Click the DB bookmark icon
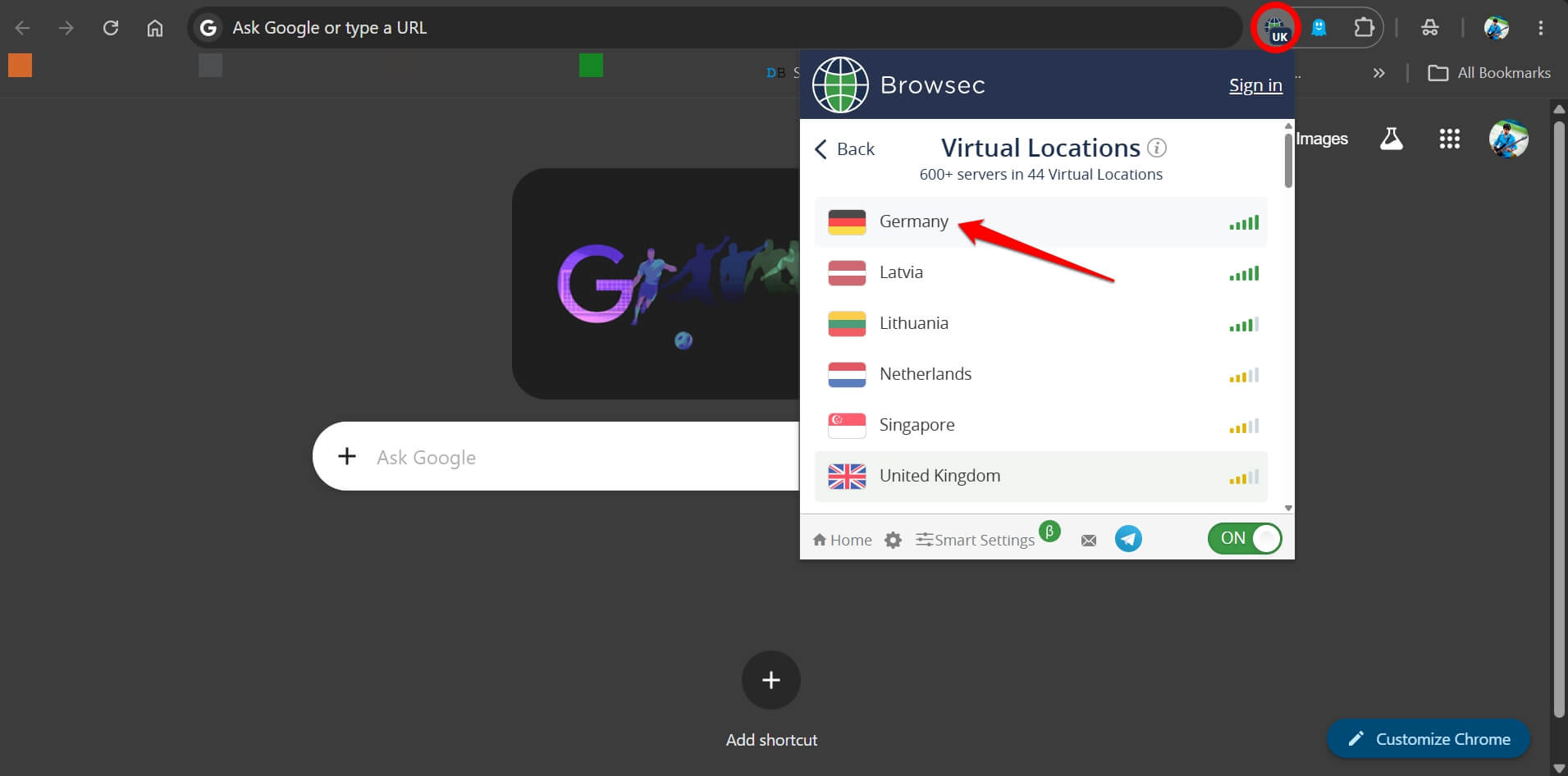 coord(775,73)
